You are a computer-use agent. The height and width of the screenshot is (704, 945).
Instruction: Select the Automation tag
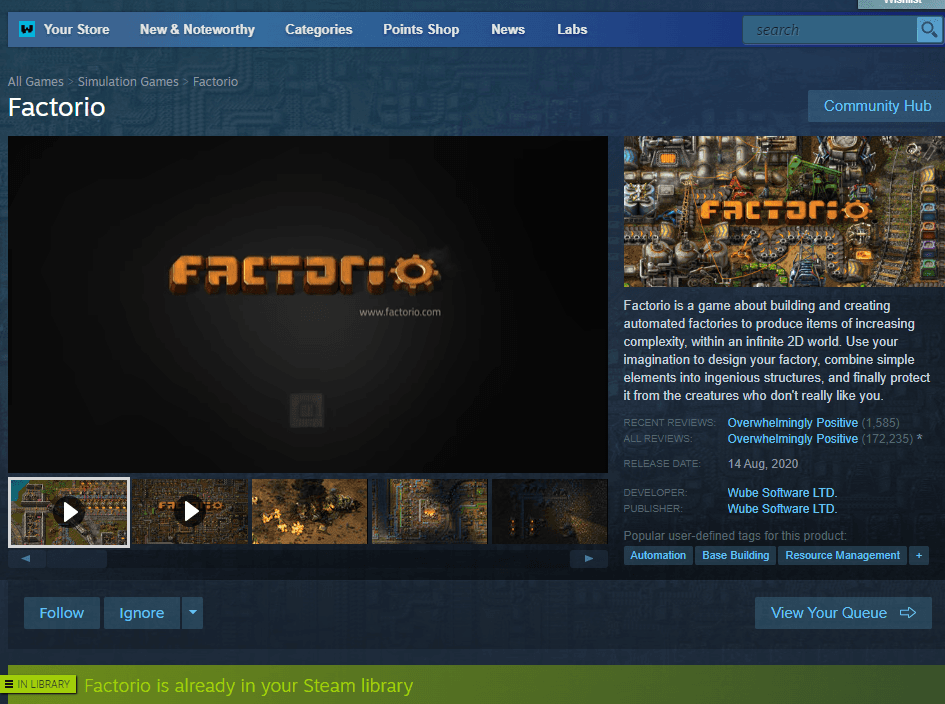(658, 555)
